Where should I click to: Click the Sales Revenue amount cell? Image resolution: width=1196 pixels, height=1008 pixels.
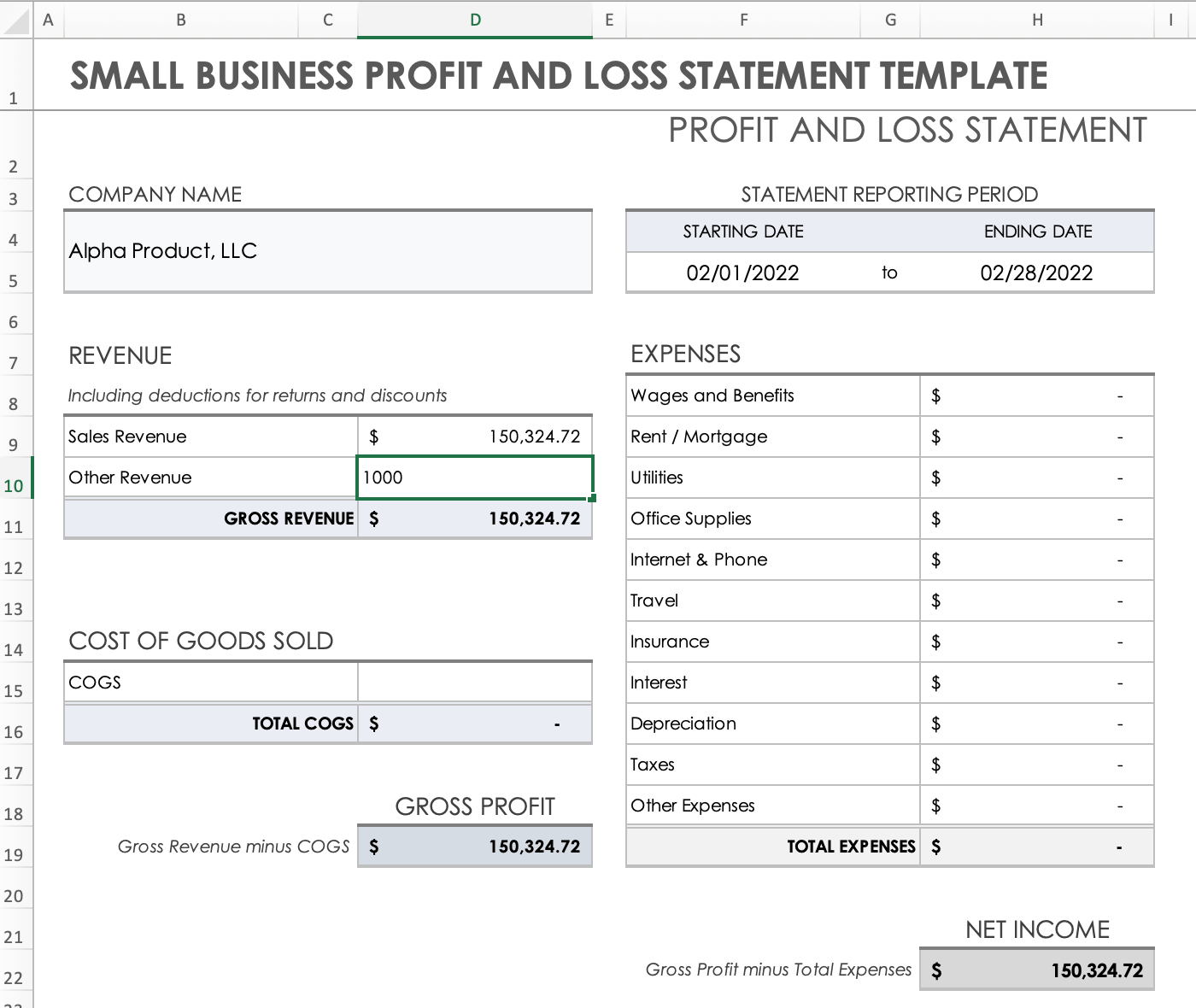(x=475, y=437)
